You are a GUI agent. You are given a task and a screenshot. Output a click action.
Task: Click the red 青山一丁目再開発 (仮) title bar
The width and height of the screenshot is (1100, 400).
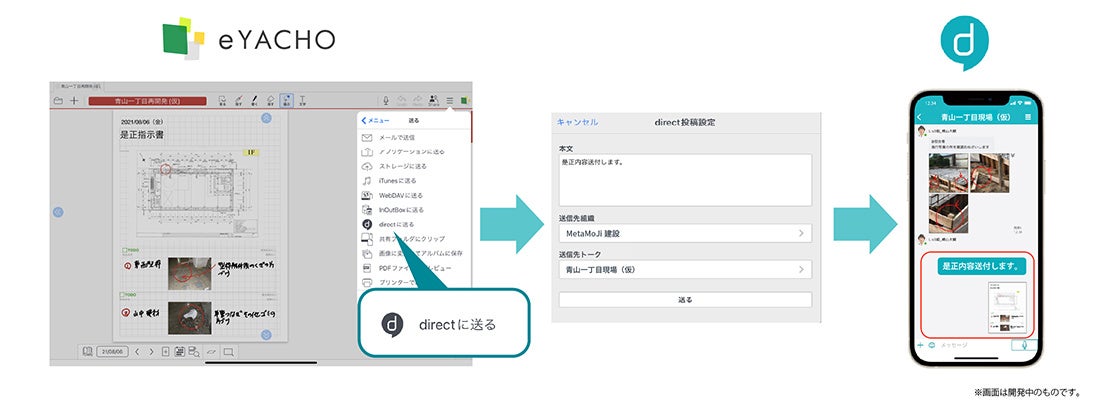click(147, 101)
